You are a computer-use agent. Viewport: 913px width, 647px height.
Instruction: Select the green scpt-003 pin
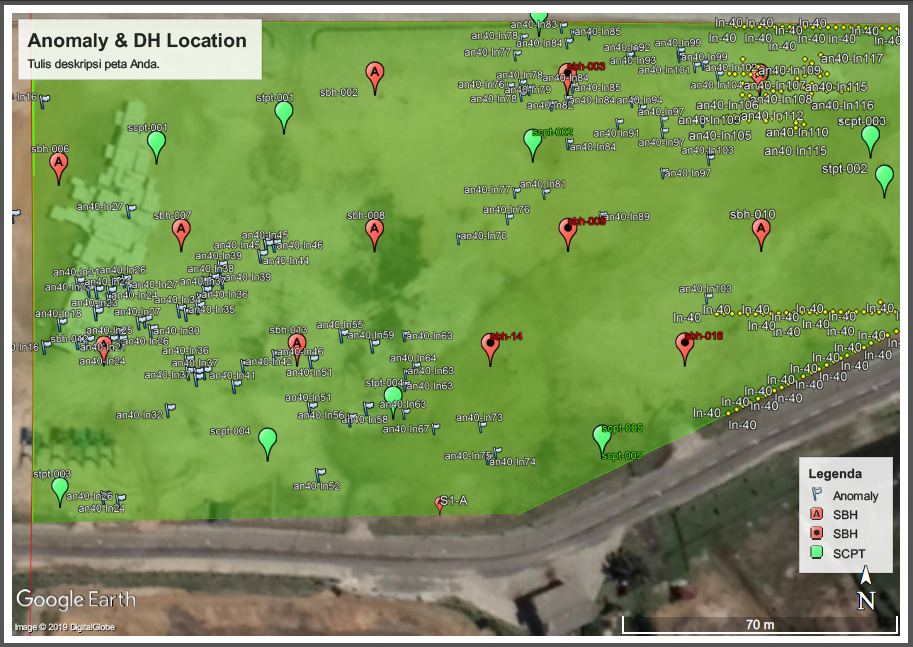coord(870,139)
